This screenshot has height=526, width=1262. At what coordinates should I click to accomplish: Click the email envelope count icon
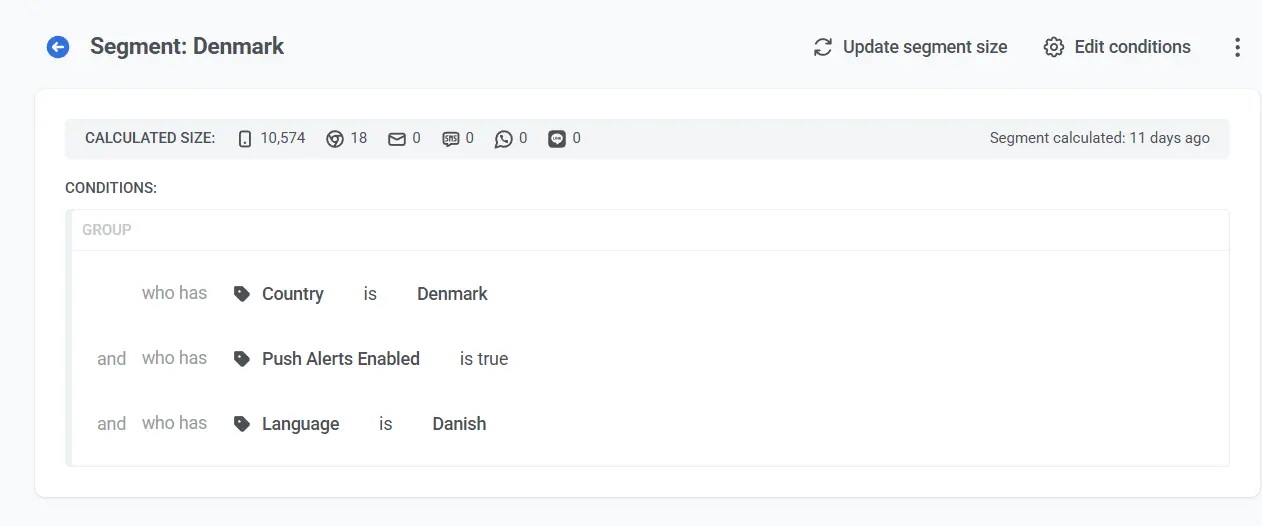click(397, 139)
